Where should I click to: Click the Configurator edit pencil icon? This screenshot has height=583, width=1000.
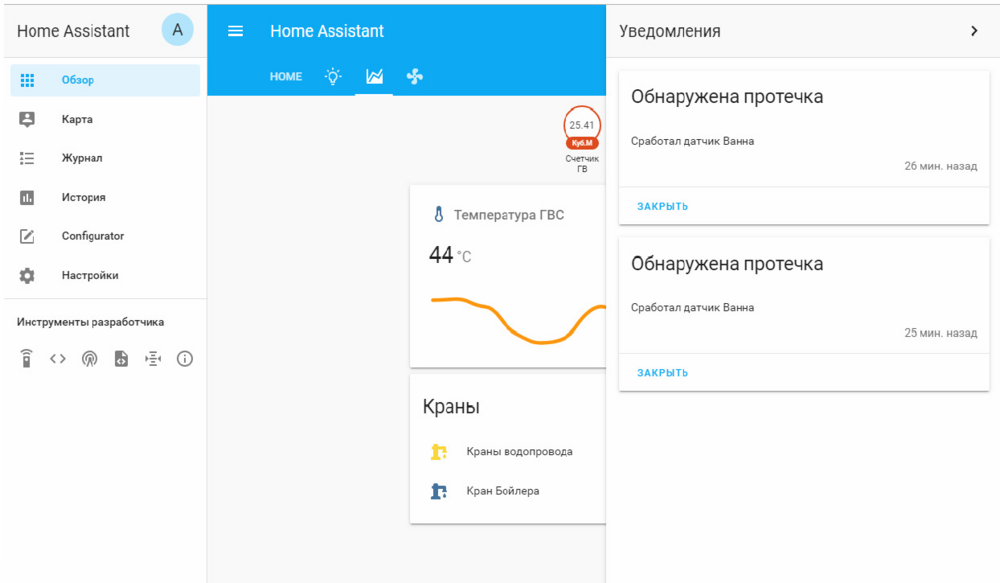(x=27, y=237)
